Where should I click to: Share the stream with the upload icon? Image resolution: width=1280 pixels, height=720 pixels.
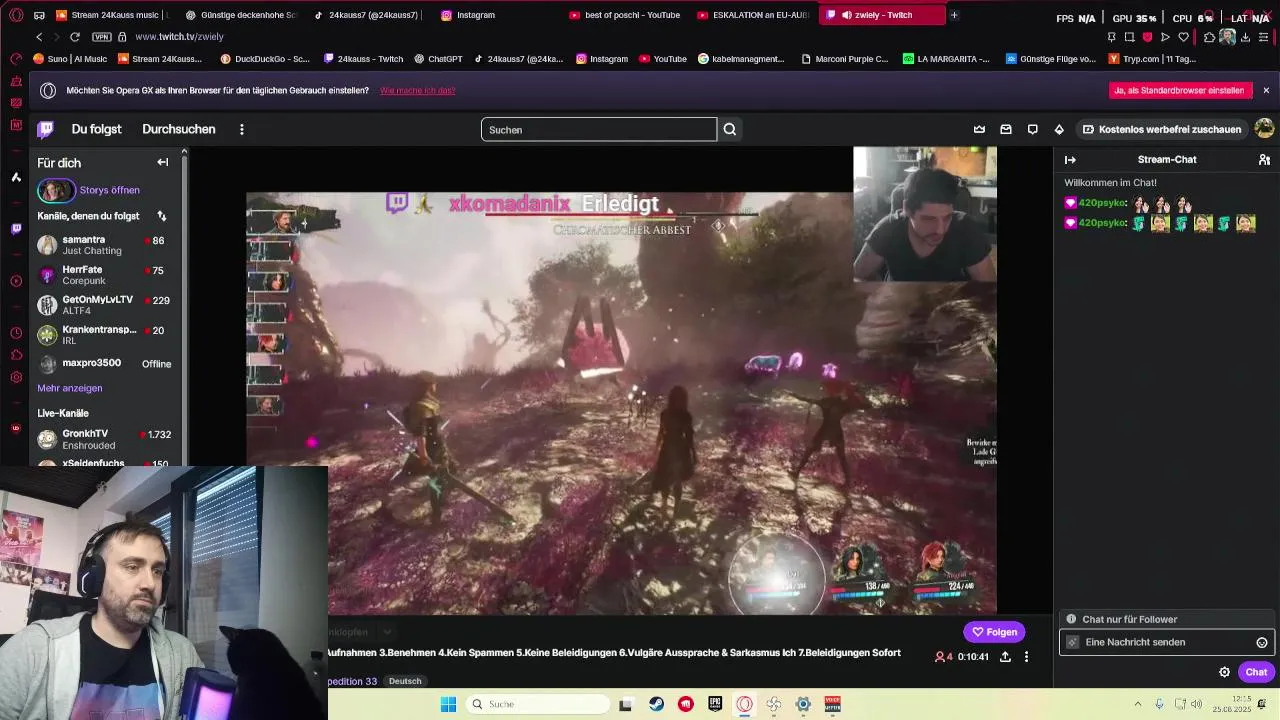point(1005,657)
